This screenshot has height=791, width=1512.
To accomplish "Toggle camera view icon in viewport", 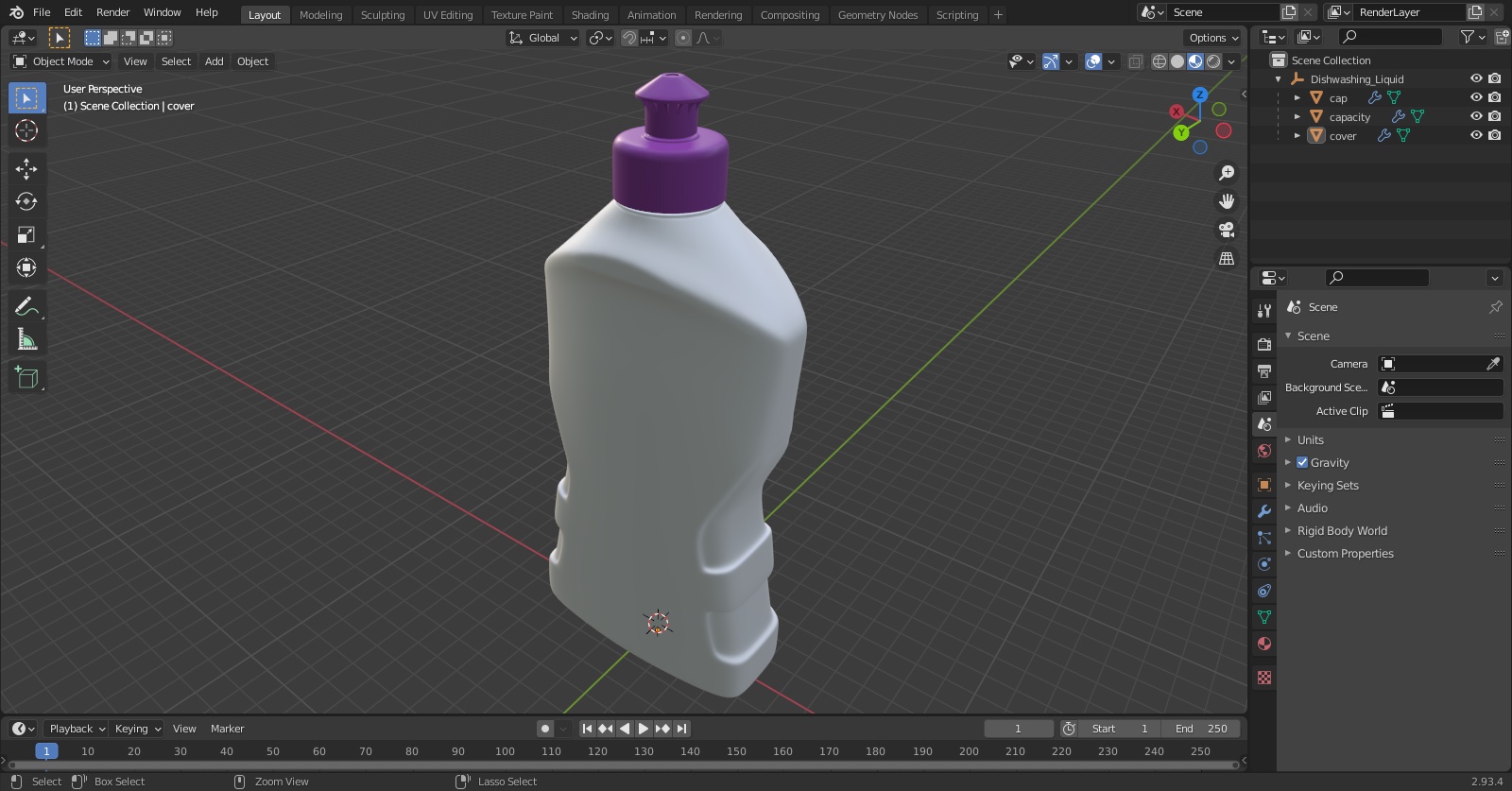I will tap(1227, 230).
